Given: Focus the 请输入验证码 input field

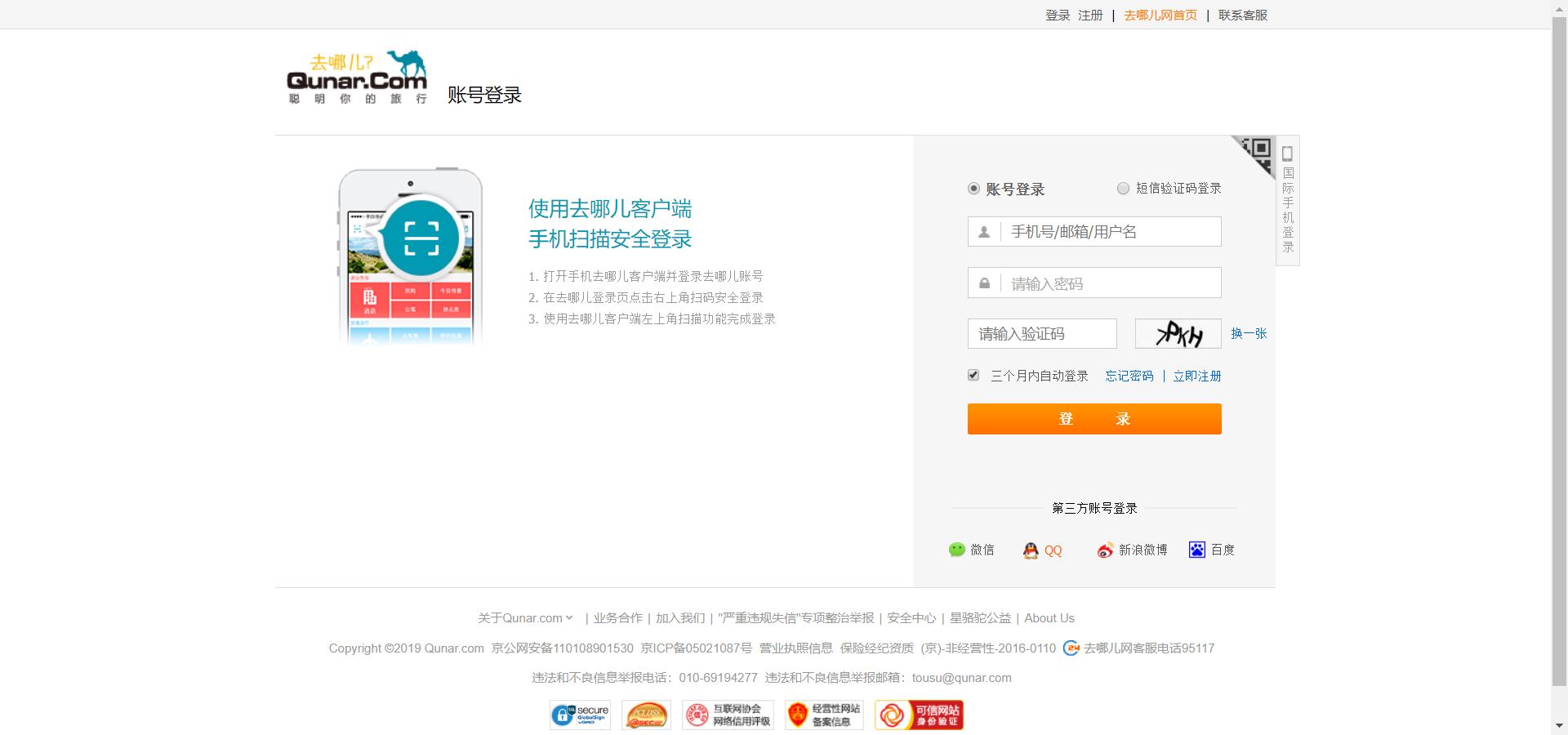Looking at the screenshot, I should (x=1042, y=333).
